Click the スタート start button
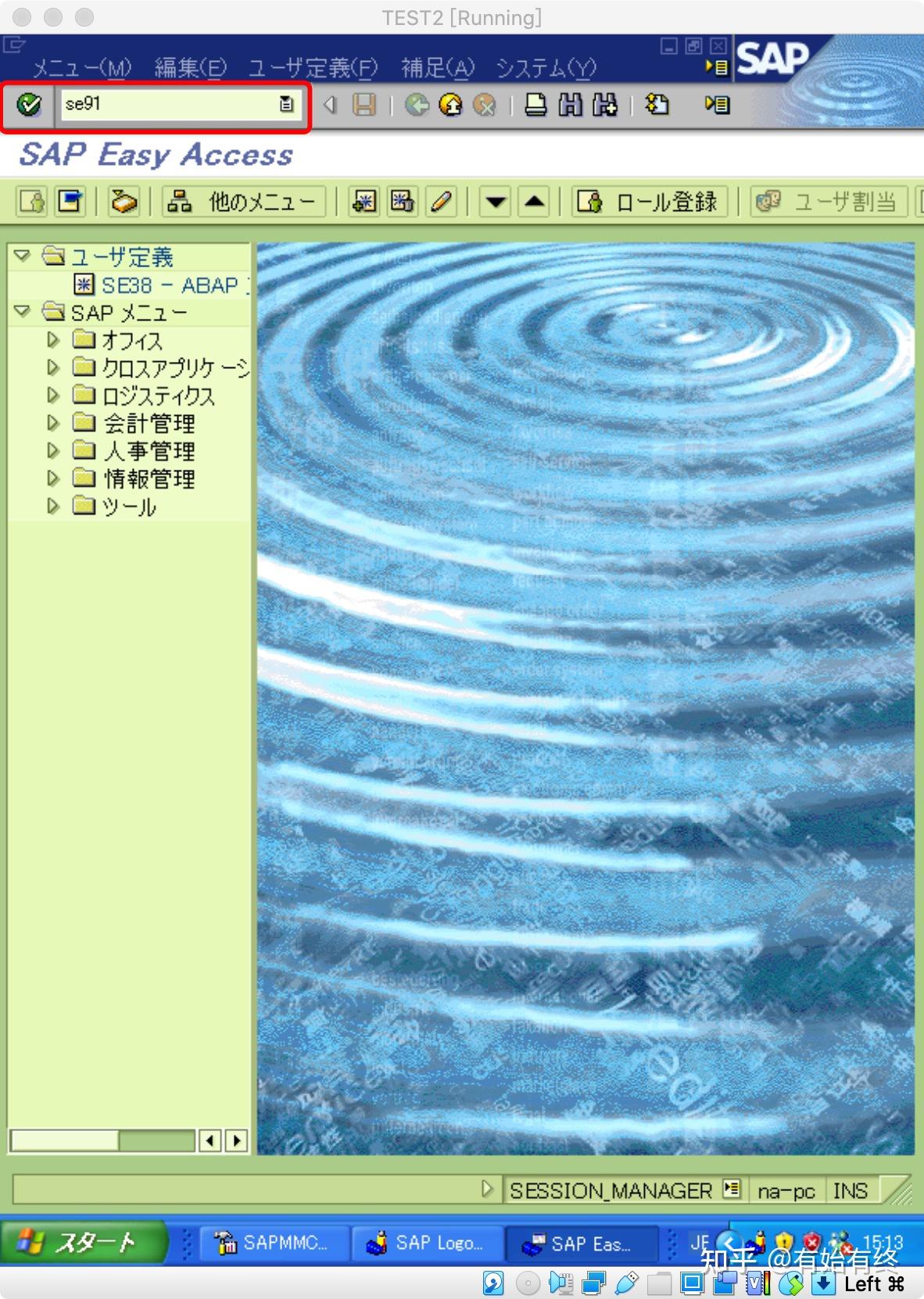 83,1242
